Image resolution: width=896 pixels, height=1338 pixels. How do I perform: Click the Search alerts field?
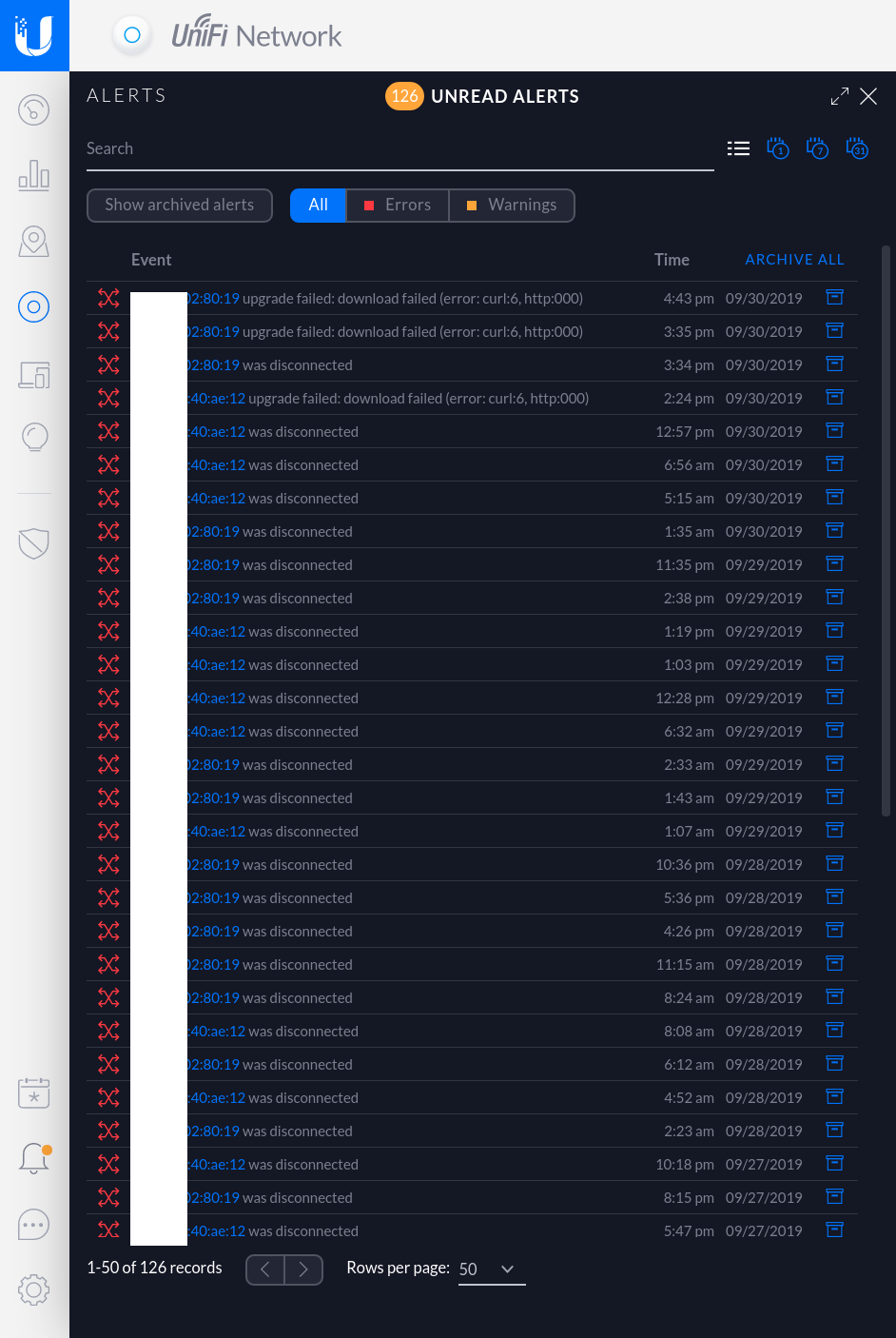[x=399, y=149]
